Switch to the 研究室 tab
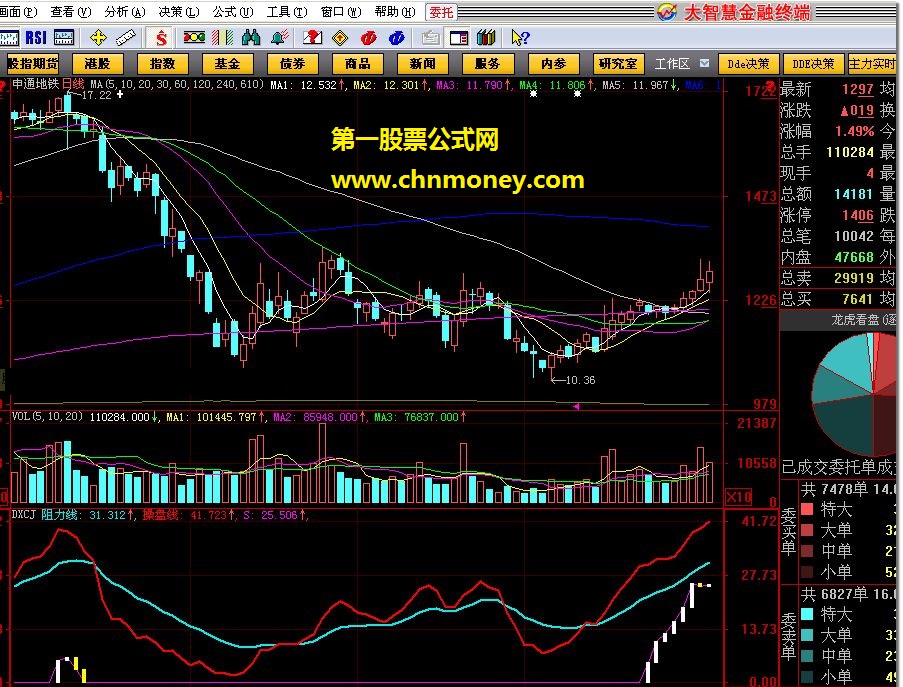 [x=619, y=63]
